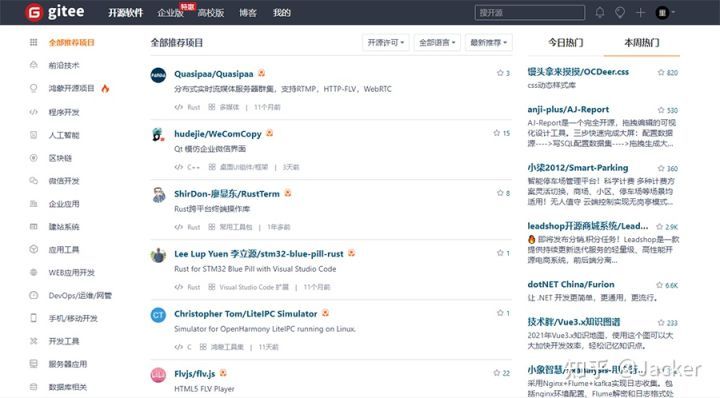The width and height of the screenshot is (720, 398).
Task: Click the WEB应用开发 sidebar icon
Action: click(x=34, y=272)
